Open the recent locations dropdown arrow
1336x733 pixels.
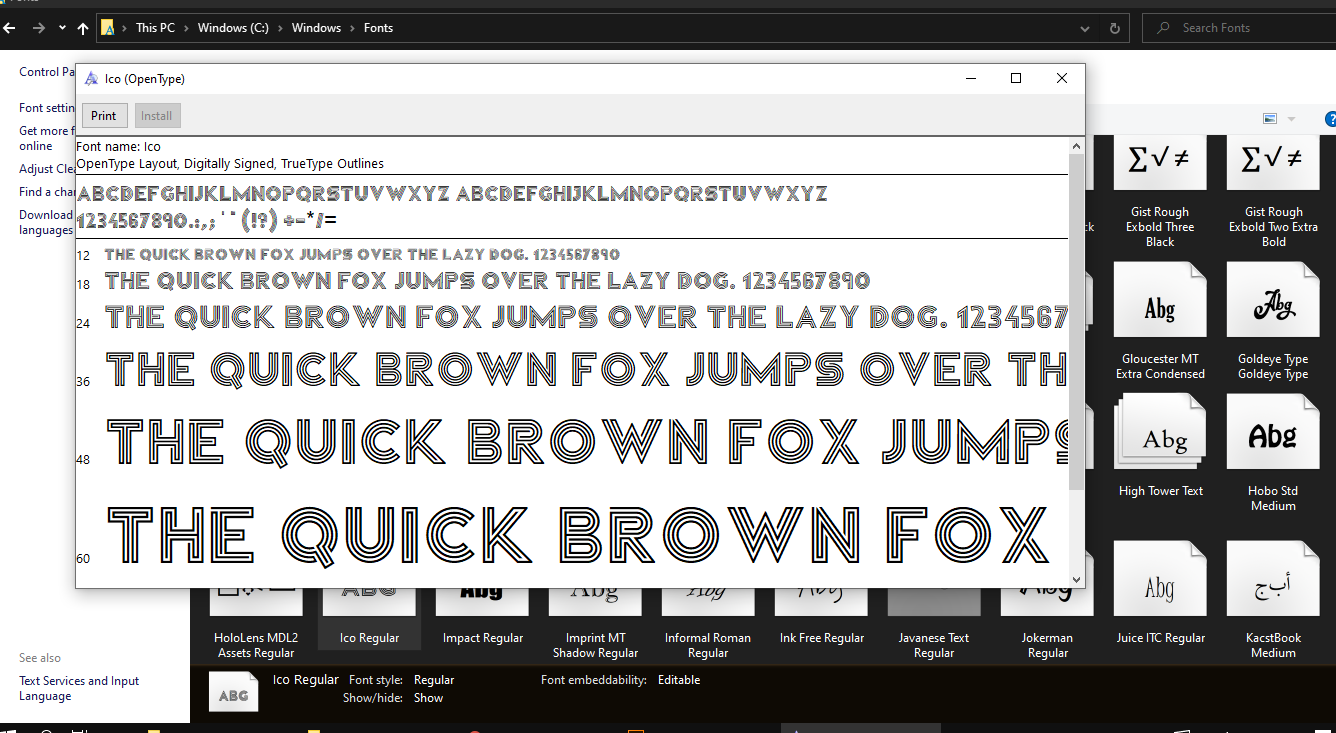coord(62,28)
